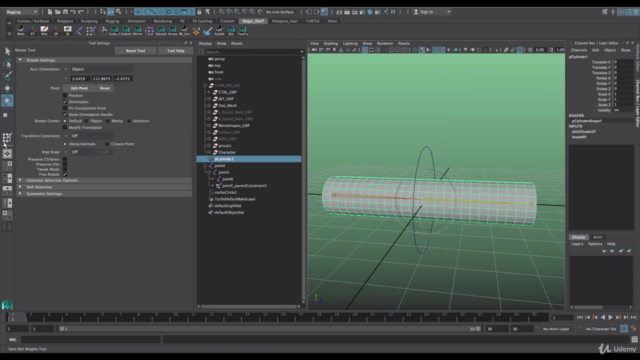The image size is (640, 360).
Task: Click the pivot Reset button
Action: point(105,88)
